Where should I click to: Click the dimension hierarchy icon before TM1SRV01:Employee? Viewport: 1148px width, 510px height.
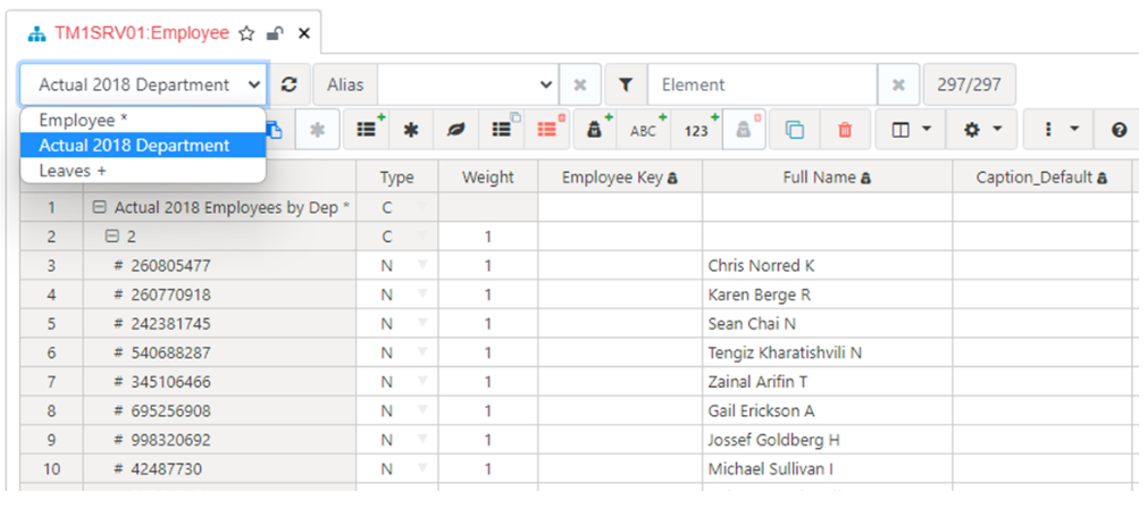[37, 34]
